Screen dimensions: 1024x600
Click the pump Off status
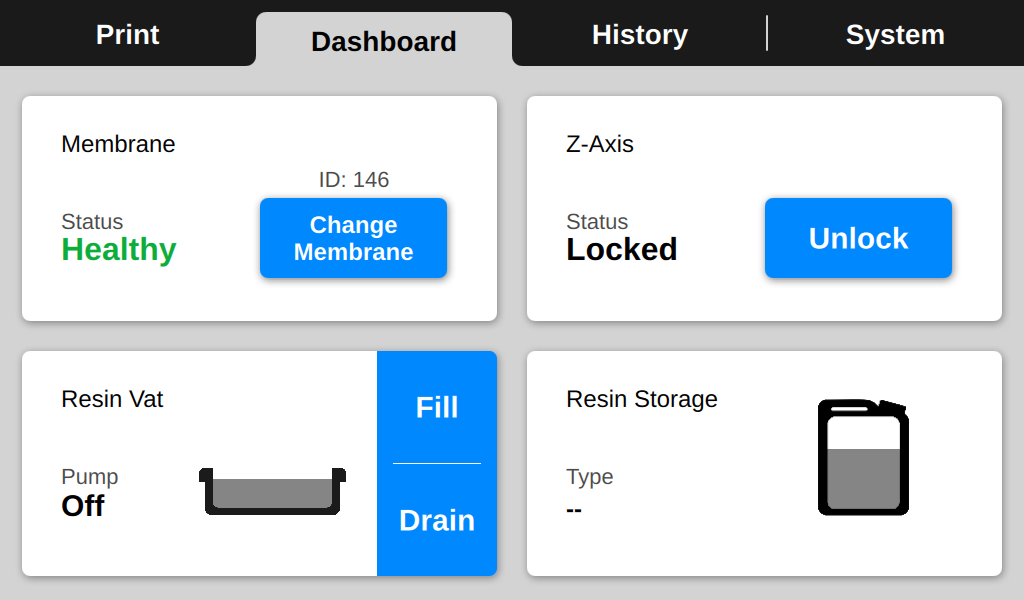(x=82, y=505)
